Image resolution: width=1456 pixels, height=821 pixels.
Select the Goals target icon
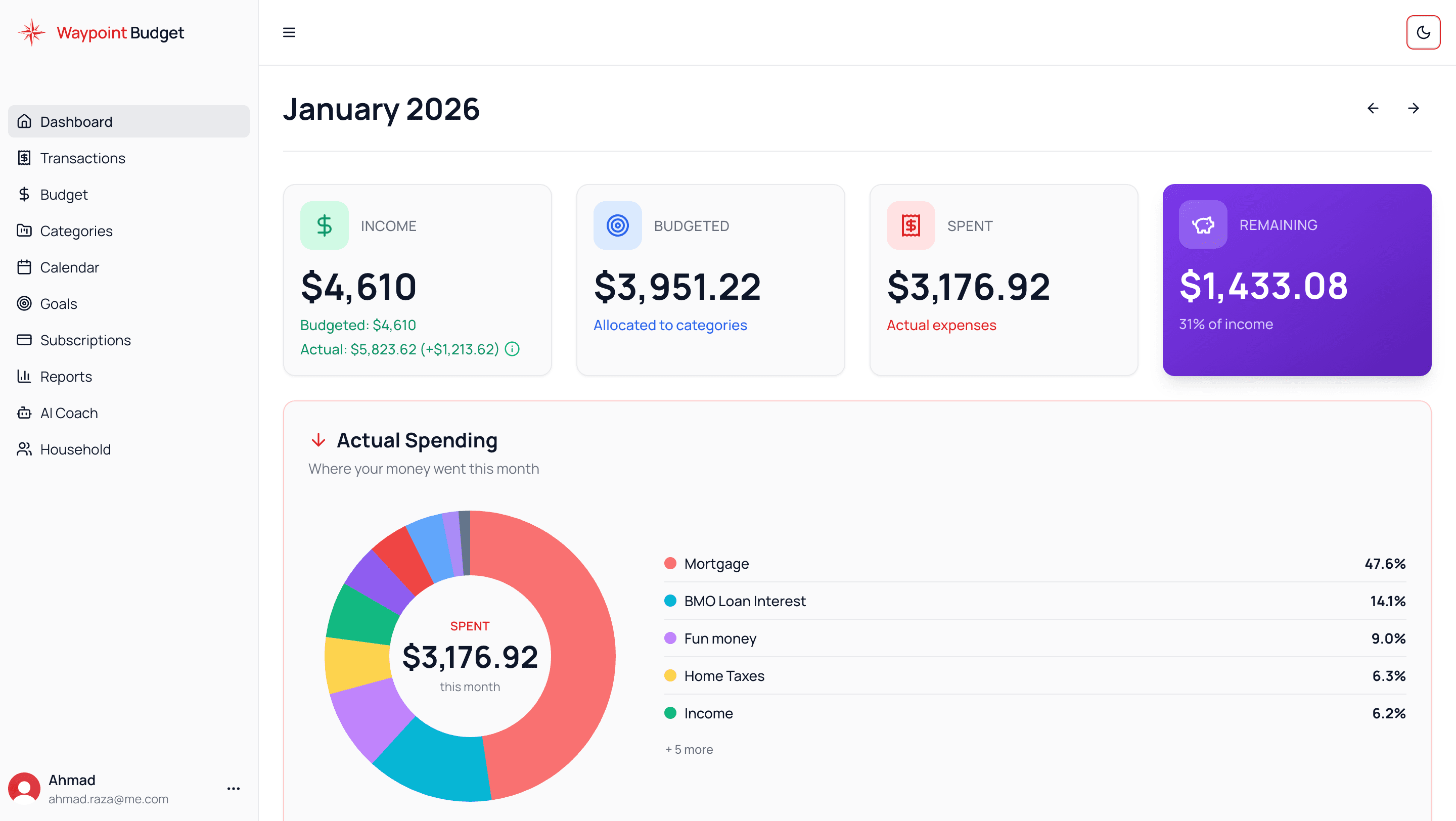[x=24, y=303]
